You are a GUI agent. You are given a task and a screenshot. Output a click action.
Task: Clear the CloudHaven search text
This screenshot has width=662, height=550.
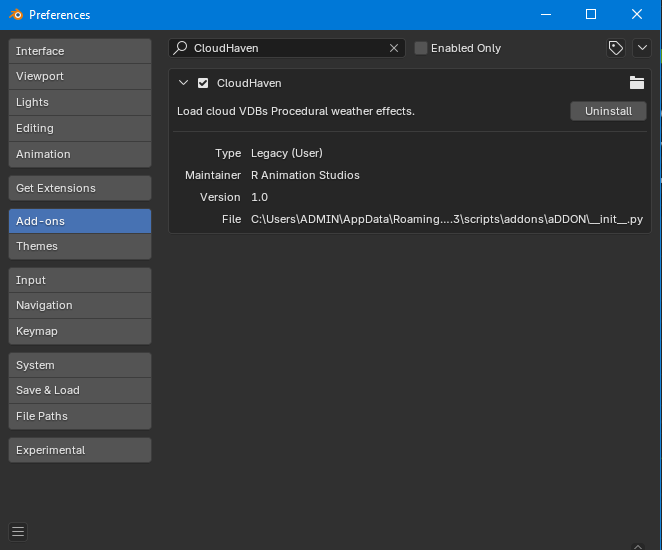(393, 48)
